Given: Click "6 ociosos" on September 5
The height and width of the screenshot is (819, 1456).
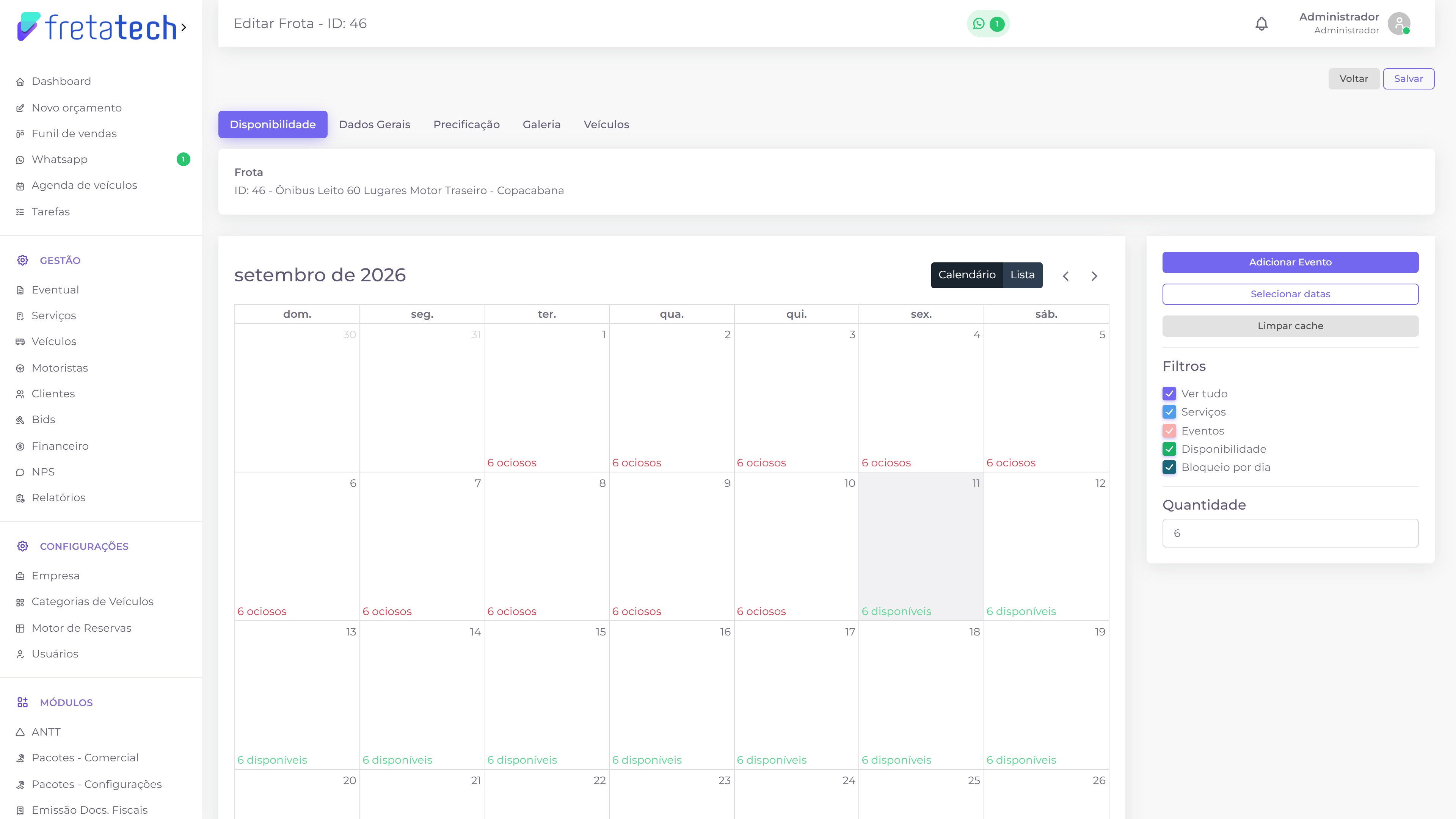Looking at the screenshot, I should [x=1011, y=463].
